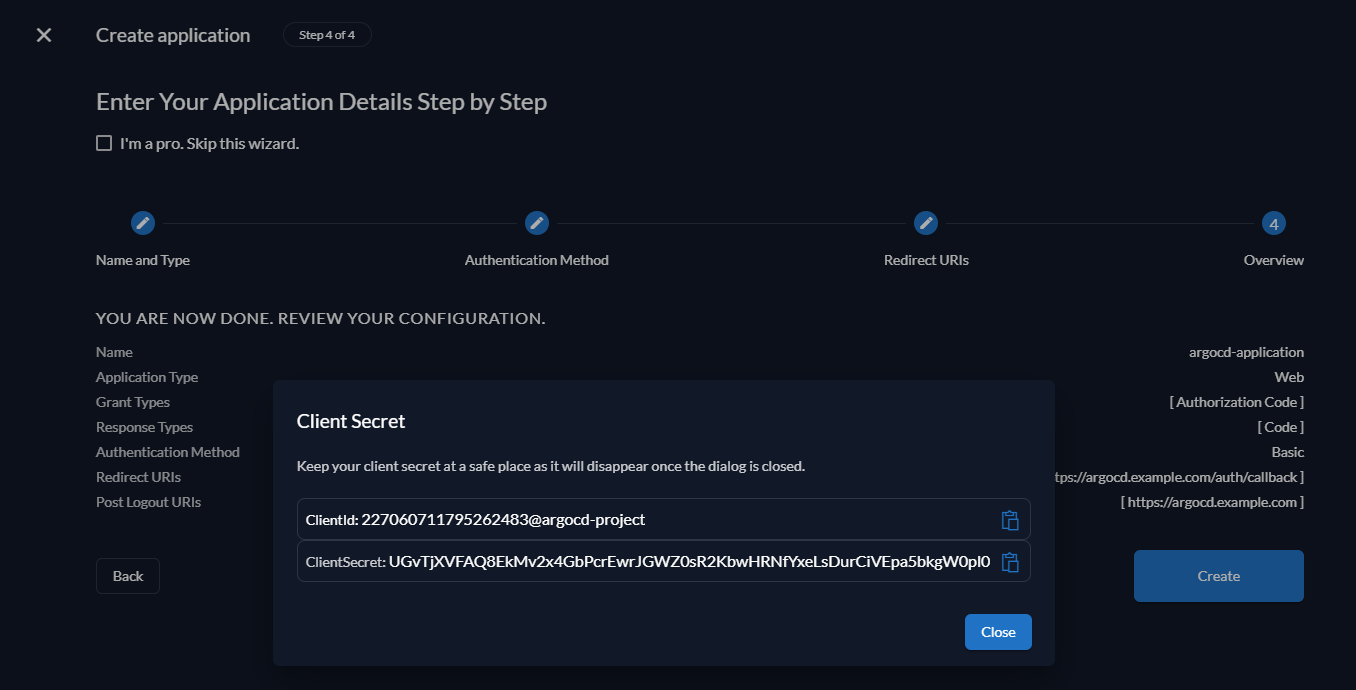Go Back to the previous step

[x=128, y=576]
